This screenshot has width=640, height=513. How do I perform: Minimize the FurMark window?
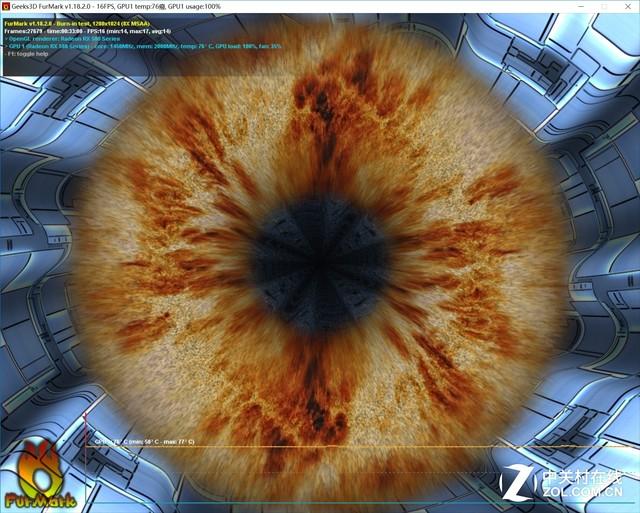(x=581, y=7)
